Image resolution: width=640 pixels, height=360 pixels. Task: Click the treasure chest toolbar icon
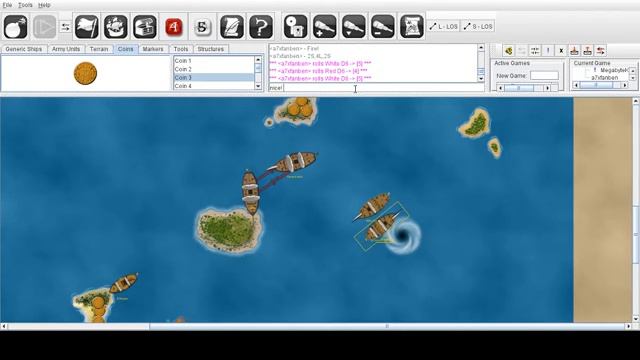(144, 27)
